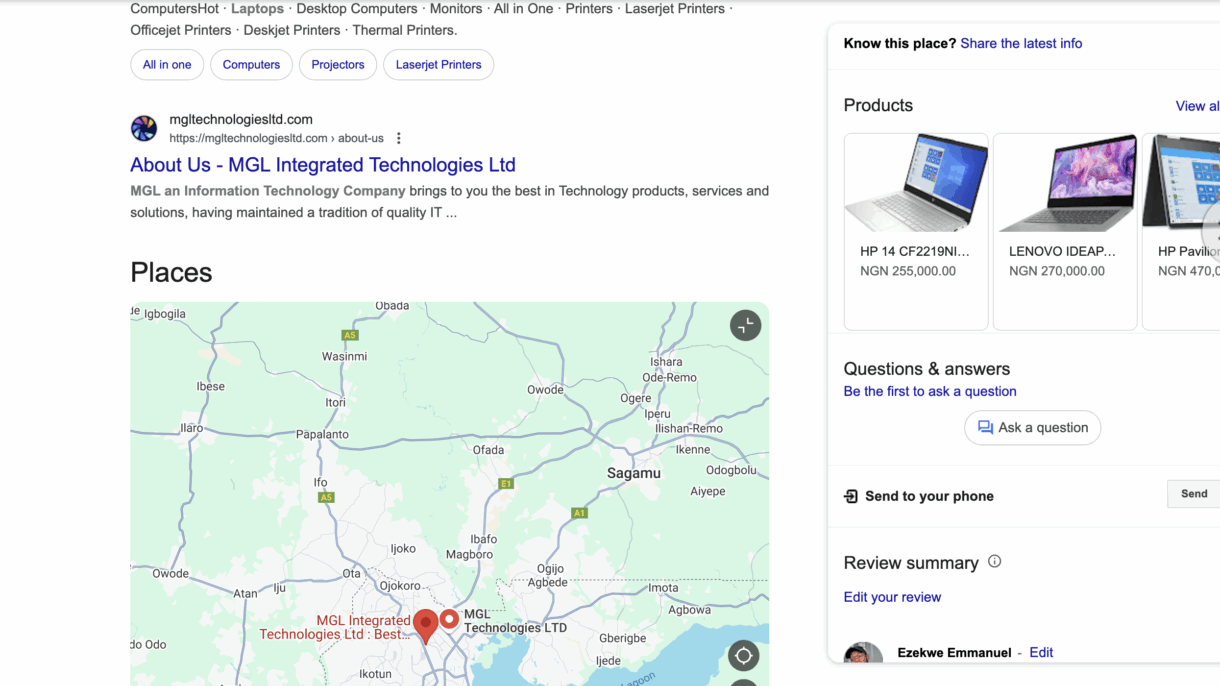
Task: Click the Products heading in the side panel
Action: tap(878, 106)
